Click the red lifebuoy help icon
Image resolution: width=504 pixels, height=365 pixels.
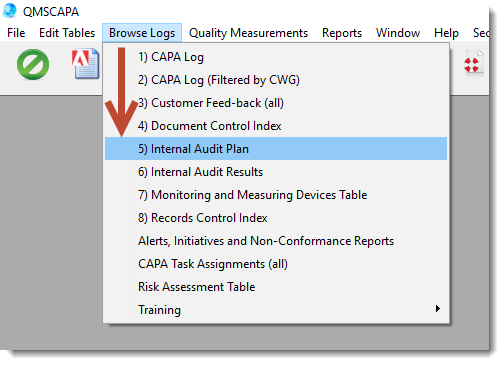click(473, 63)
